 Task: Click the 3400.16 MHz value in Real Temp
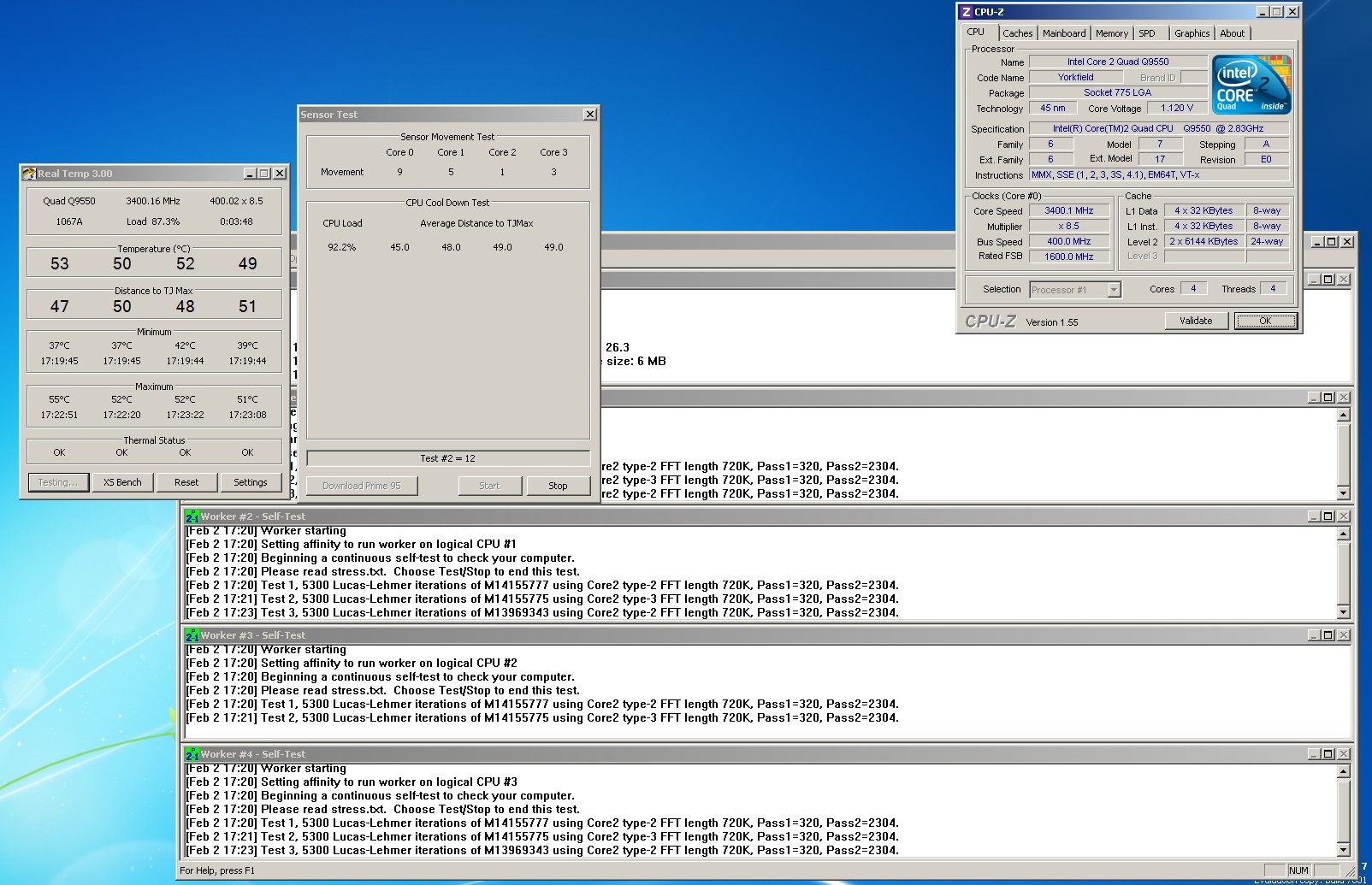(153, 201)
